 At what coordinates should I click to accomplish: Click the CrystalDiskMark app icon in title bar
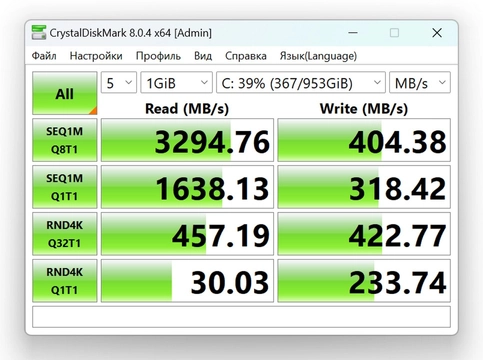39,33
